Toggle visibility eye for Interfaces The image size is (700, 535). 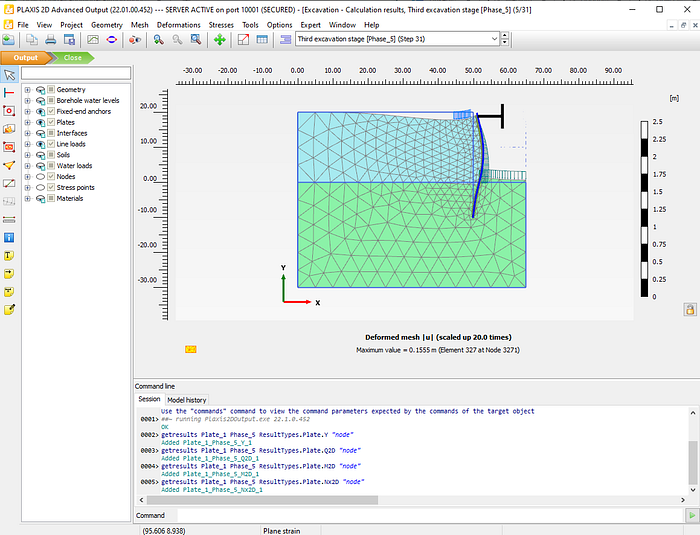click(40, 133)
